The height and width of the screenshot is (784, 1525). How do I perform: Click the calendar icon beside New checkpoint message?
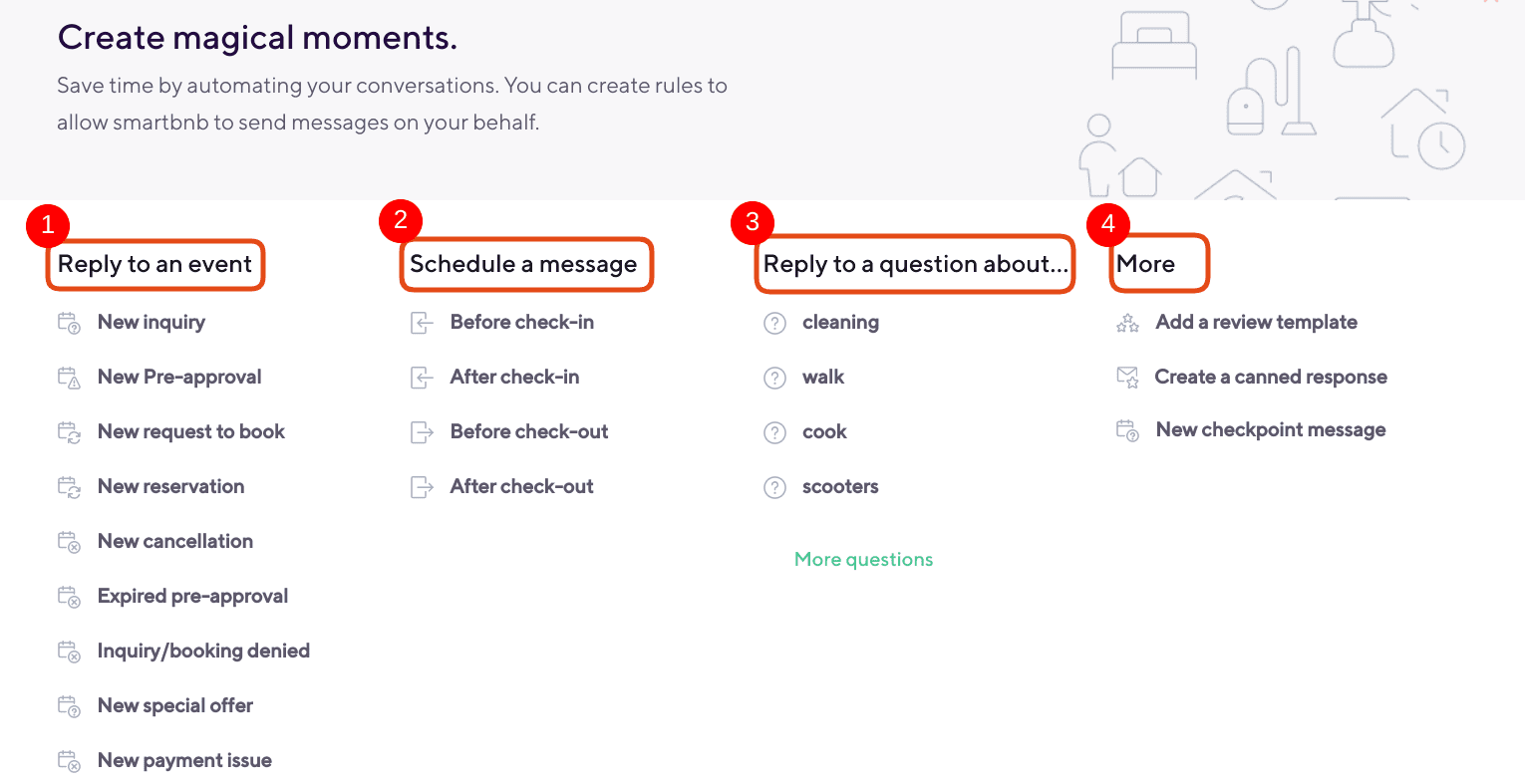(1127, 430)
